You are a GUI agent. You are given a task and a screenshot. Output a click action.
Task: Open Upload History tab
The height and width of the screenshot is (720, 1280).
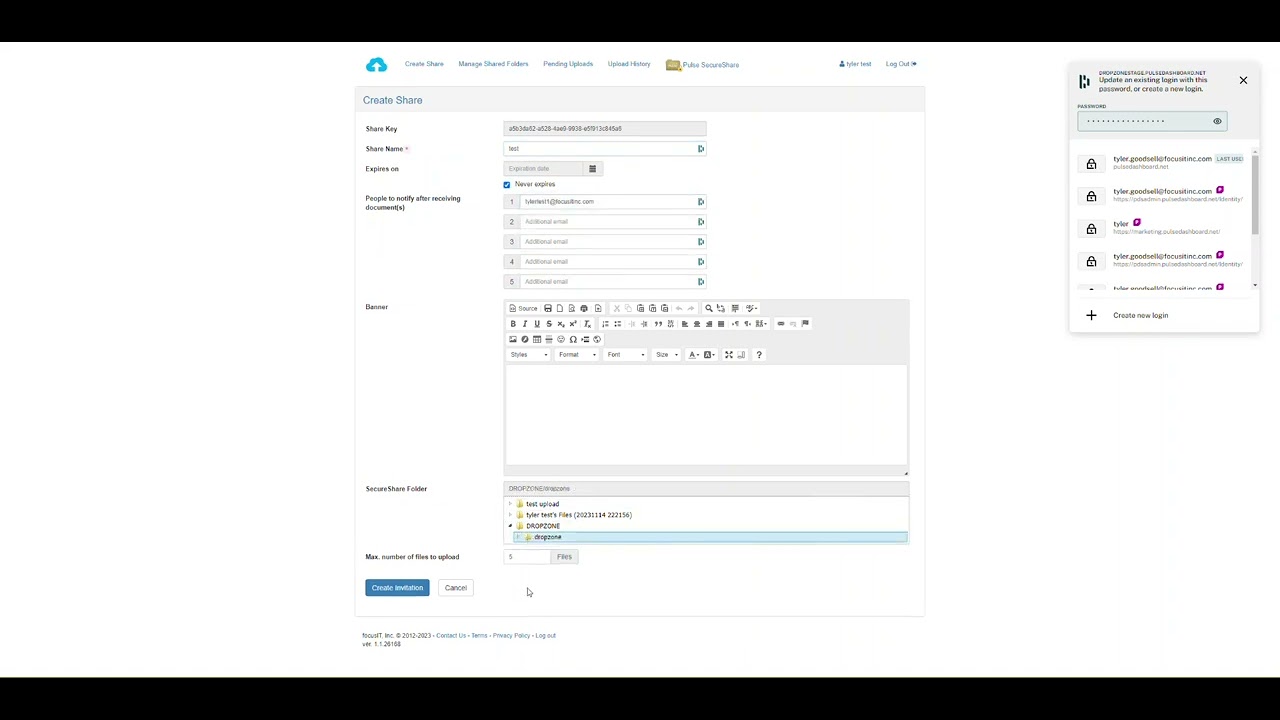click(x=629, y=64)
